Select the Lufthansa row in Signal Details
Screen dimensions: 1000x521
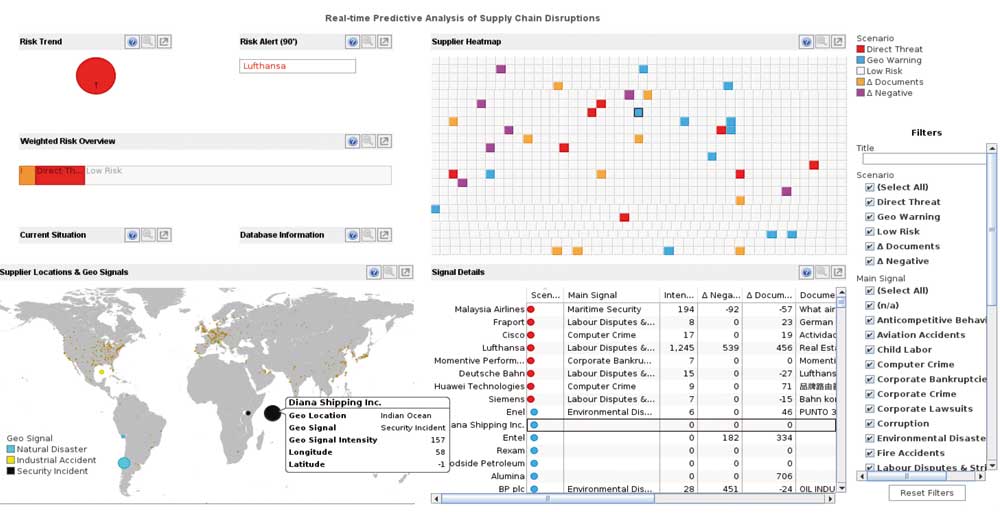click(633, 348)
